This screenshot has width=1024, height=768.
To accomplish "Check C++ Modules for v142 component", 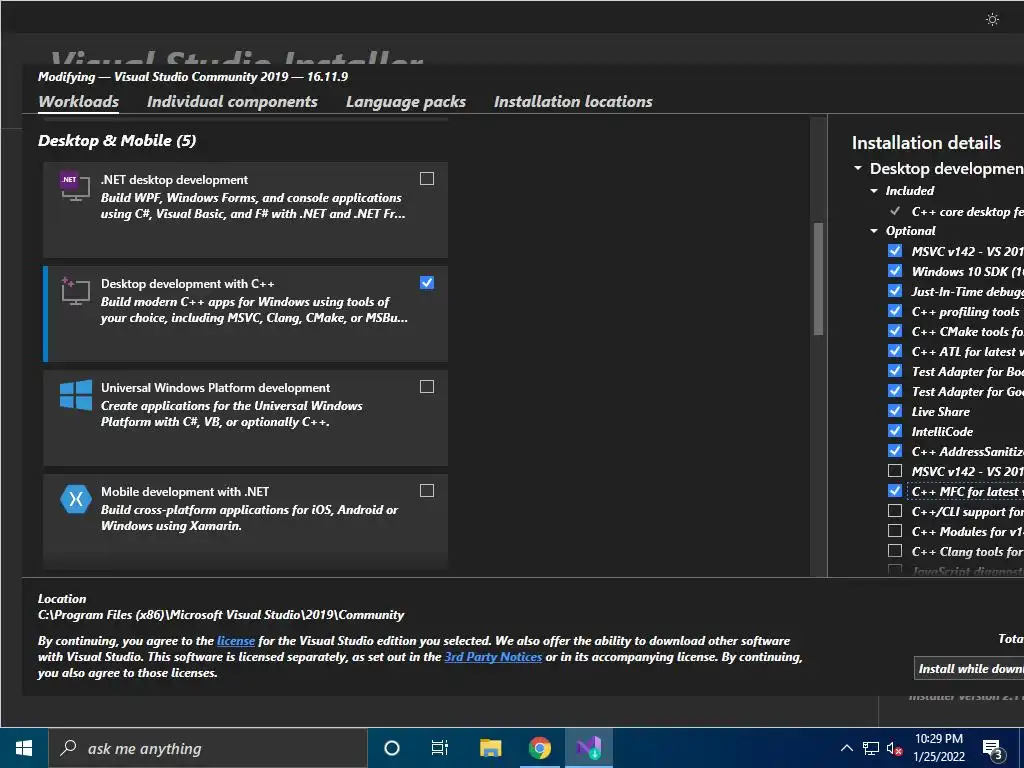I will [895, 531].
